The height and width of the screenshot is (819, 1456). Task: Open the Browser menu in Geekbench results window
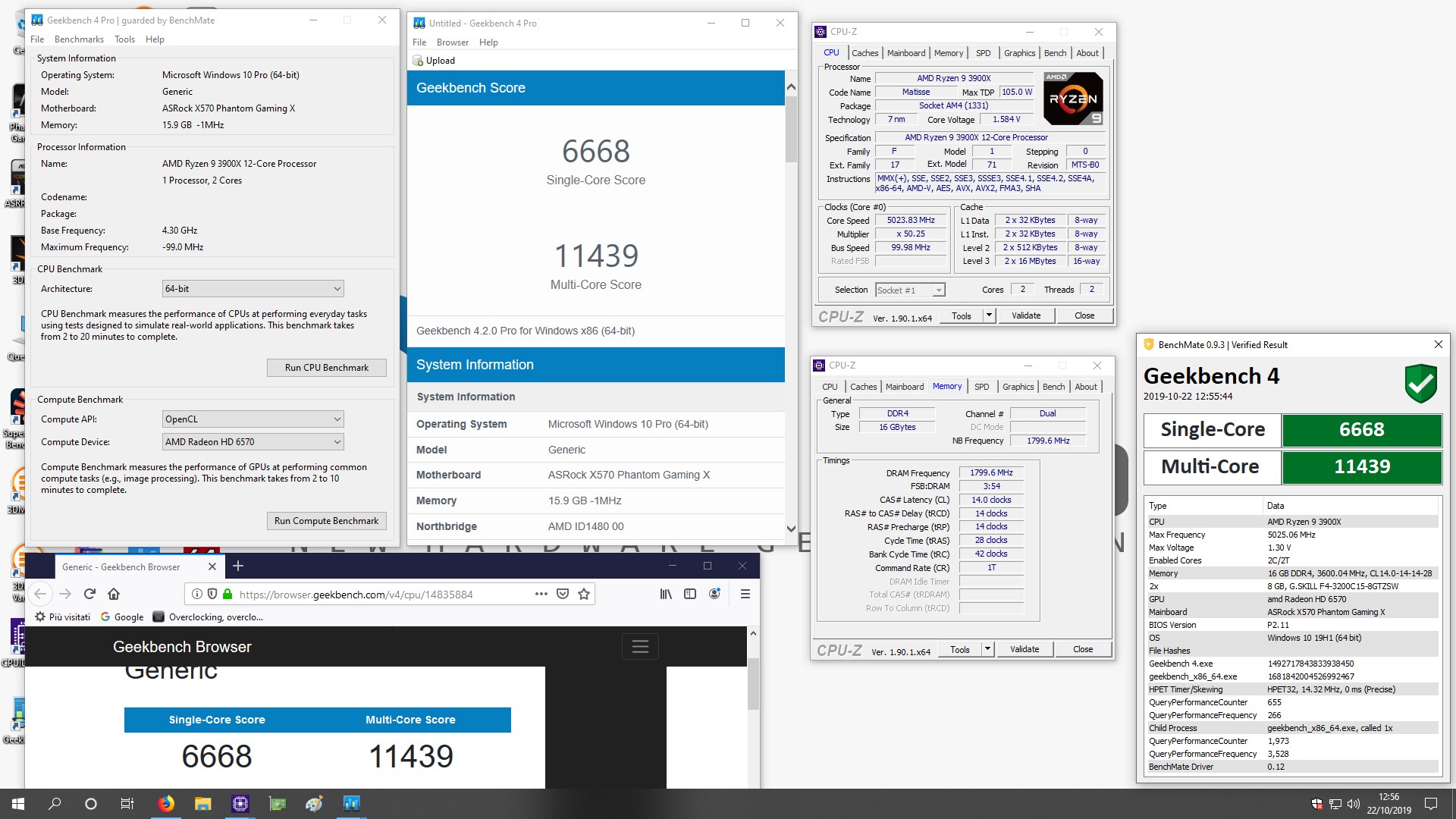(x=453, y=42)
